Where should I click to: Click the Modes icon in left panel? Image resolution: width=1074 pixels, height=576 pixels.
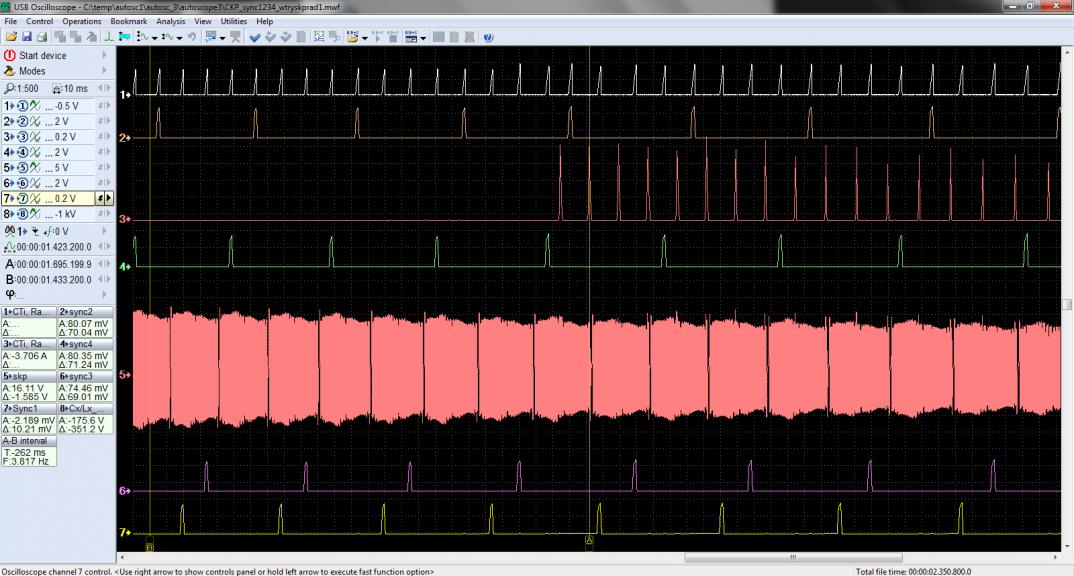click(10, 72)
